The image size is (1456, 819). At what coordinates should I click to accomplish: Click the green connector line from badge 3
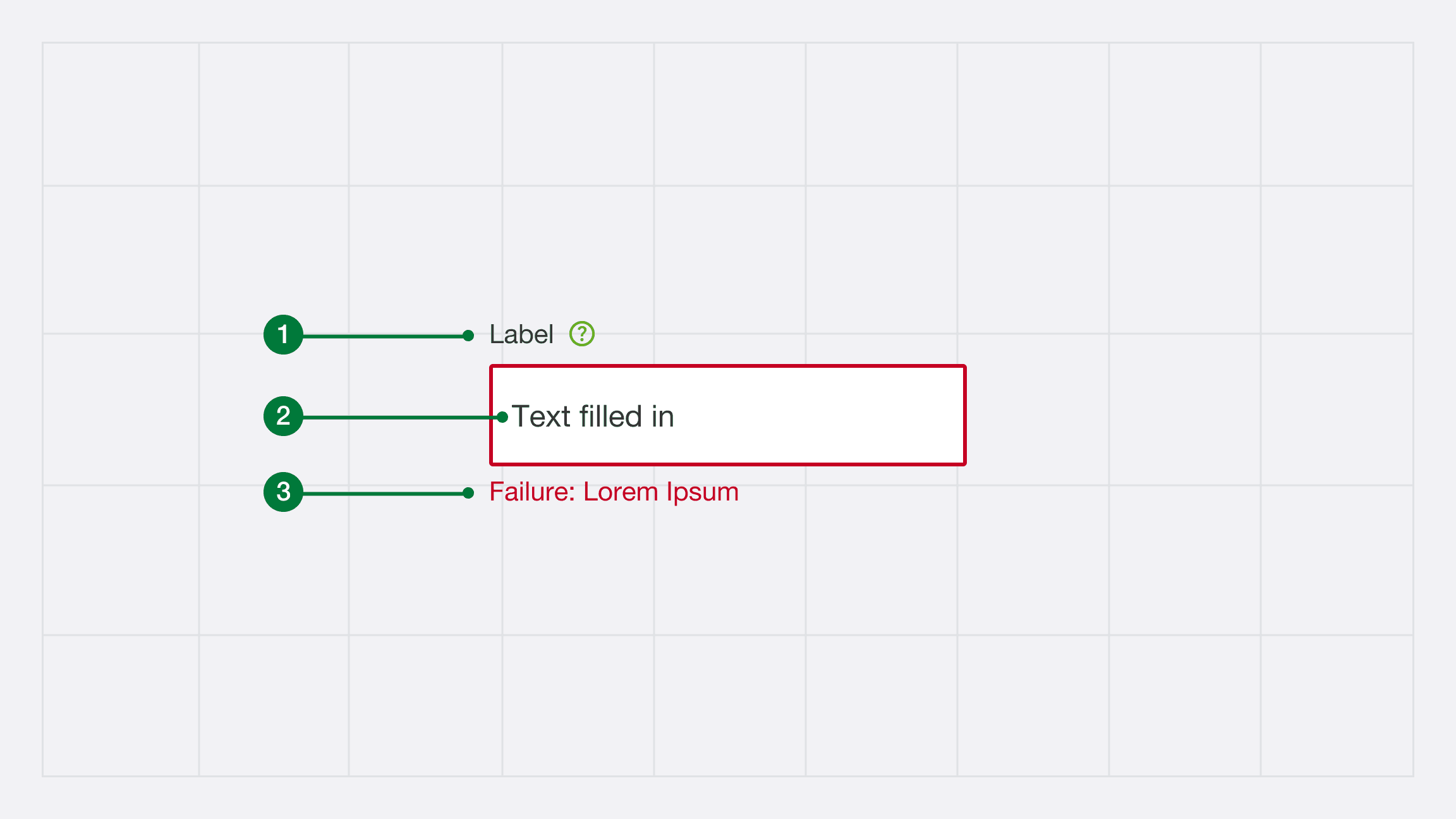(383, 493)
